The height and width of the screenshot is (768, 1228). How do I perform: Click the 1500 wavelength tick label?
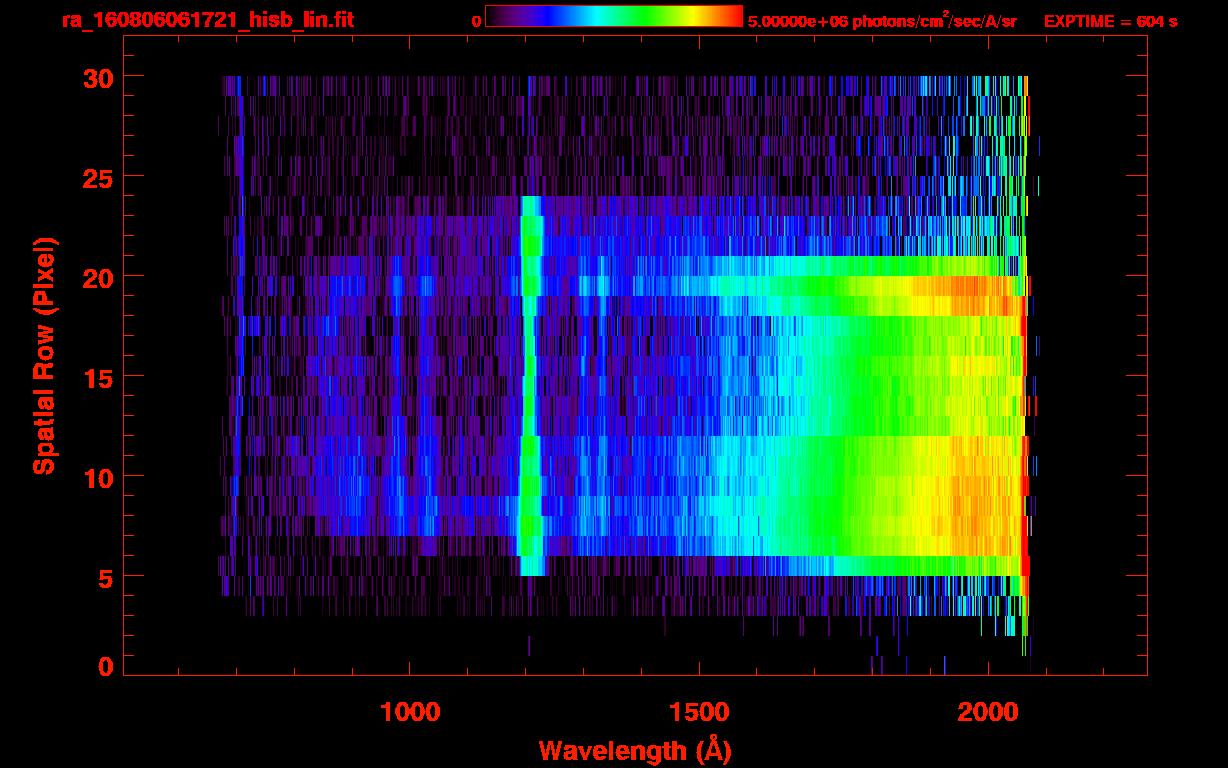(x=700, y=711)
